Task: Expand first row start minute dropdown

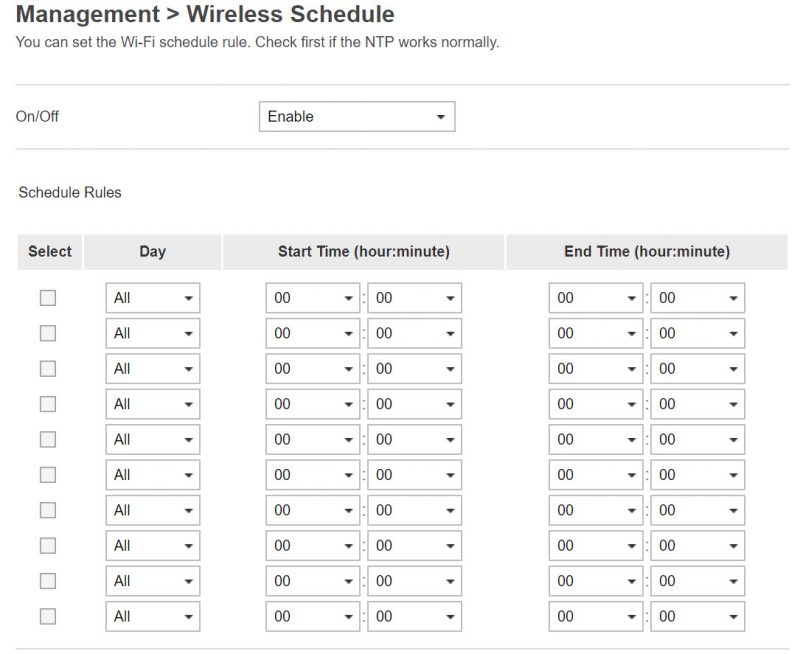Action: click(x=414, y=298)
